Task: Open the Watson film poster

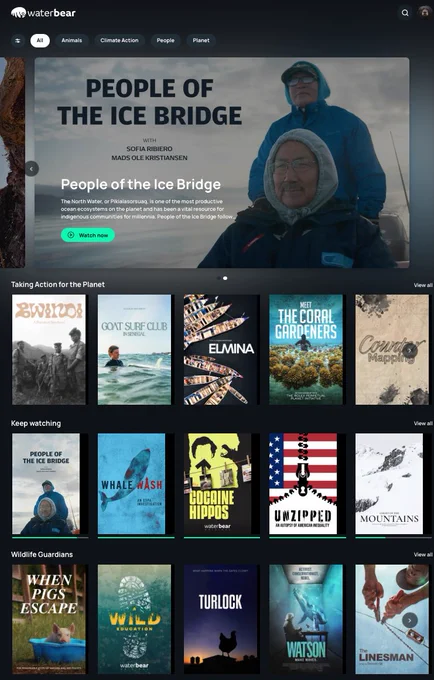Action: pyautogui.click(x=306, y=619)
